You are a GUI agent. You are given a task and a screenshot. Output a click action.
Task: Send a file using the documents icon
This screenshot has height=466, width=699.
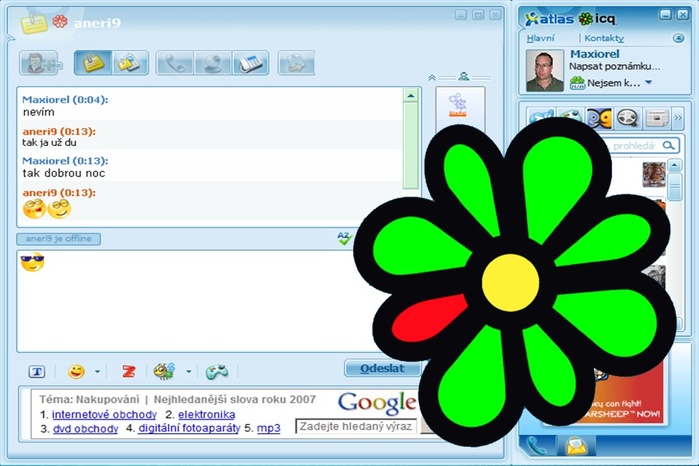pos(296,63)
